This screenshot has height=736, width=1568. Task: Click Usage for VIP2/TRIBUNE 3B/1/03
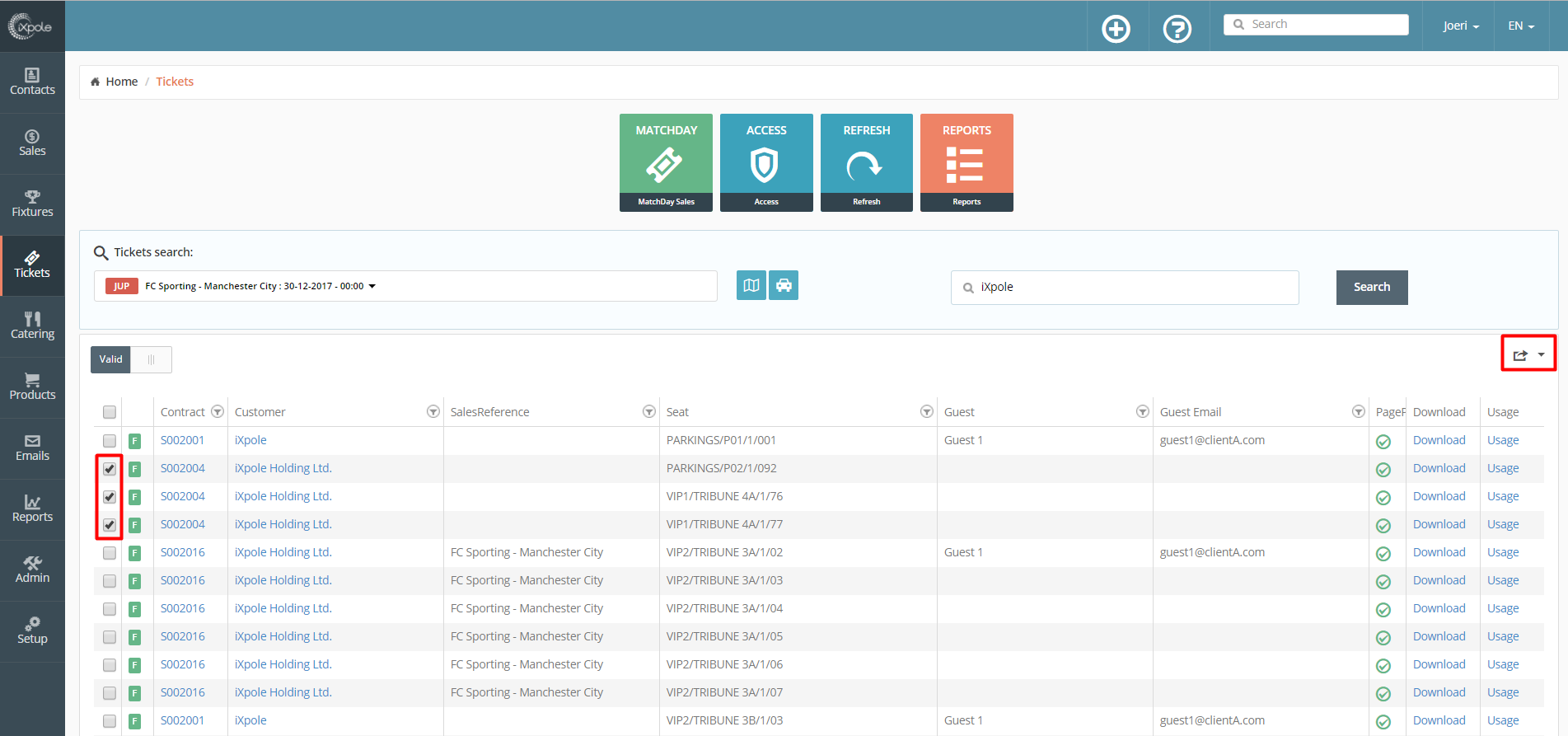tap(1503, 720)
